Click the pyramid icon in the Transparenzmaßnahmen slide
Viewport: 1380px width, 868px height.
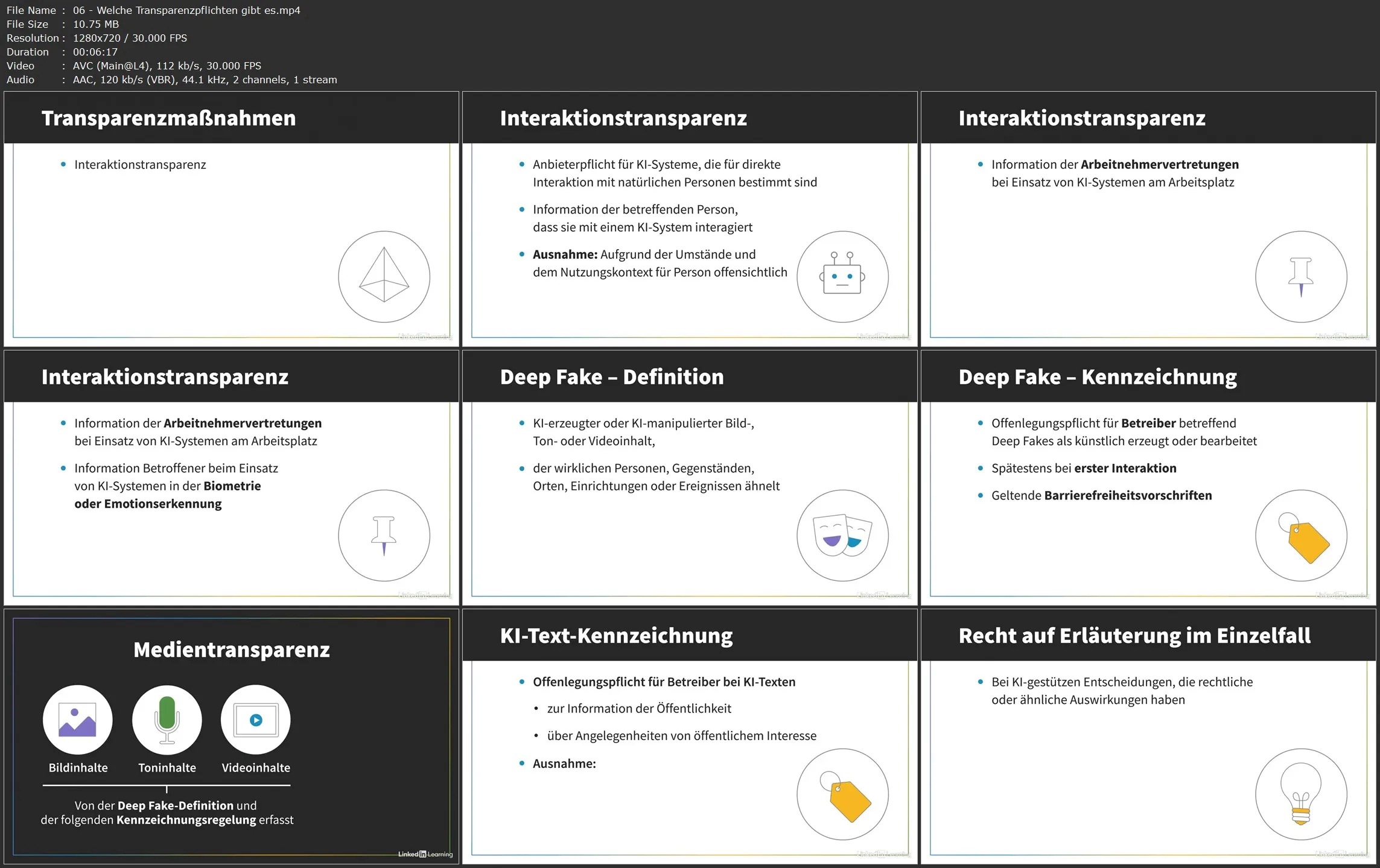384,276
